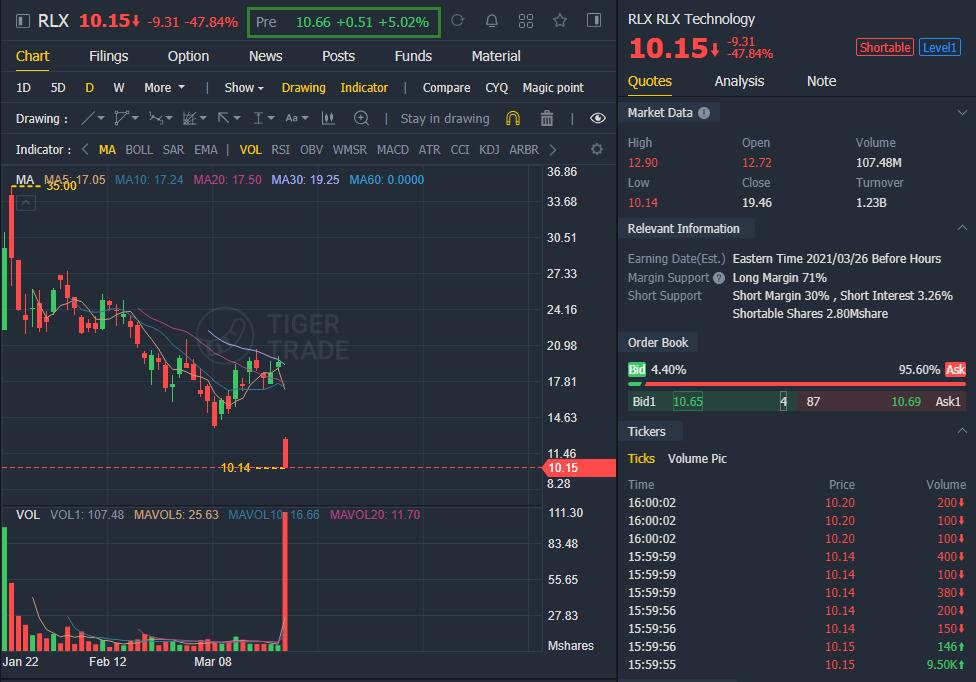Screen dimensions: 976x682
Task: Click the grid layout icon
Action: pyautogui.click(x=526, y=21)
